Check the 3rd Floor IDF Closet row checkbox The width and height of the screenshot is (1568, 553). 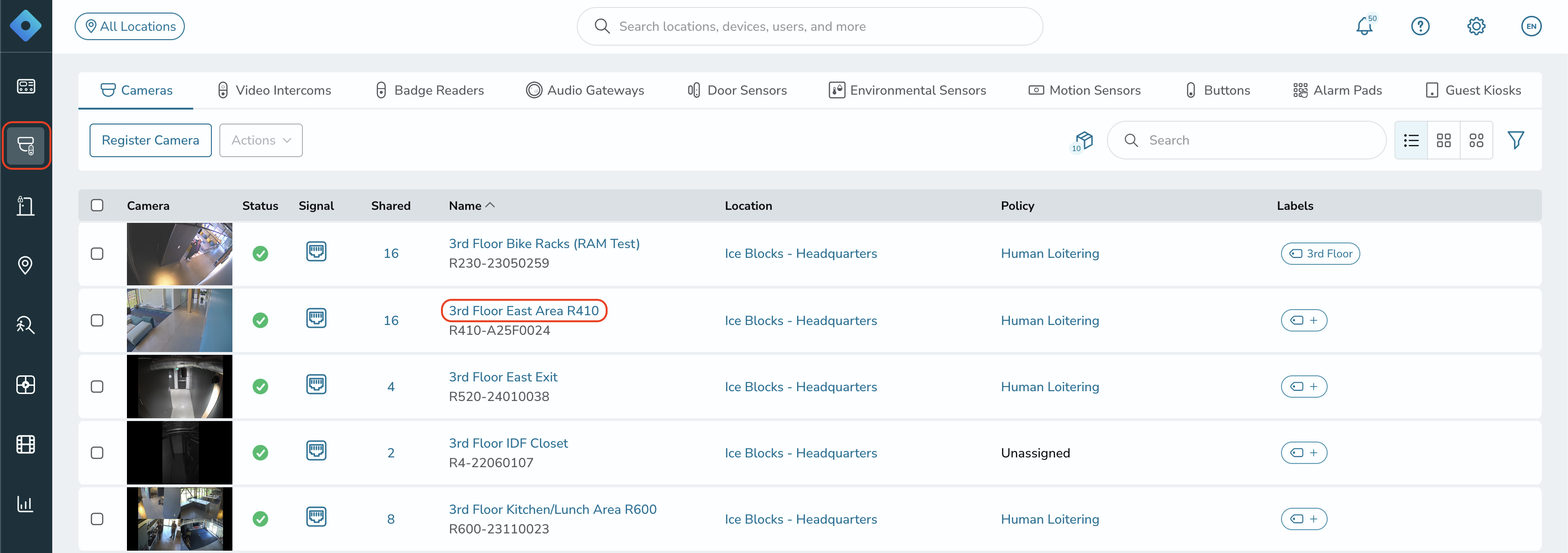98,453
